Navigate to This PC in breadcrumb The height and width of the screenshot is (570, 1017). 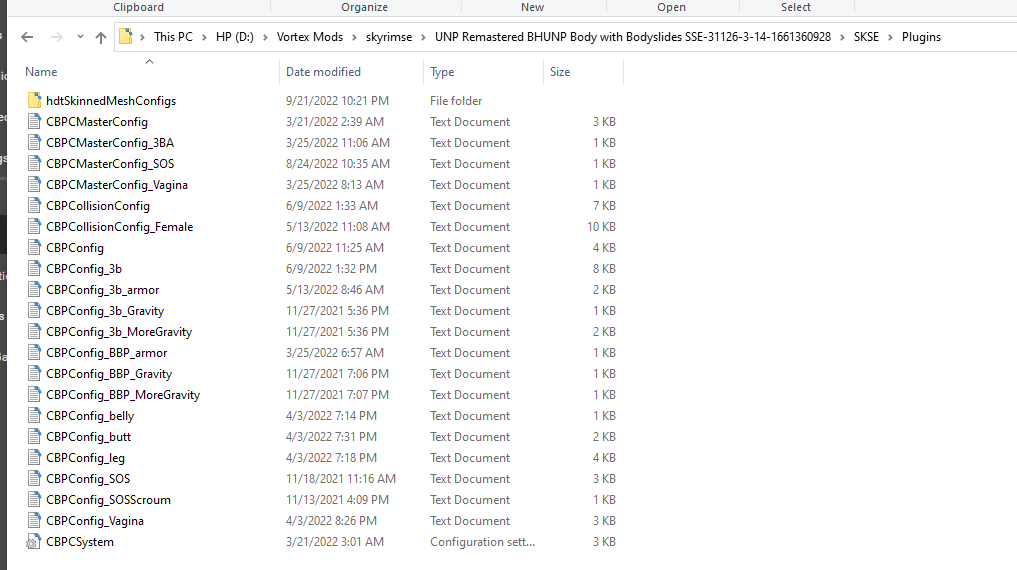[x=173, y=37]
